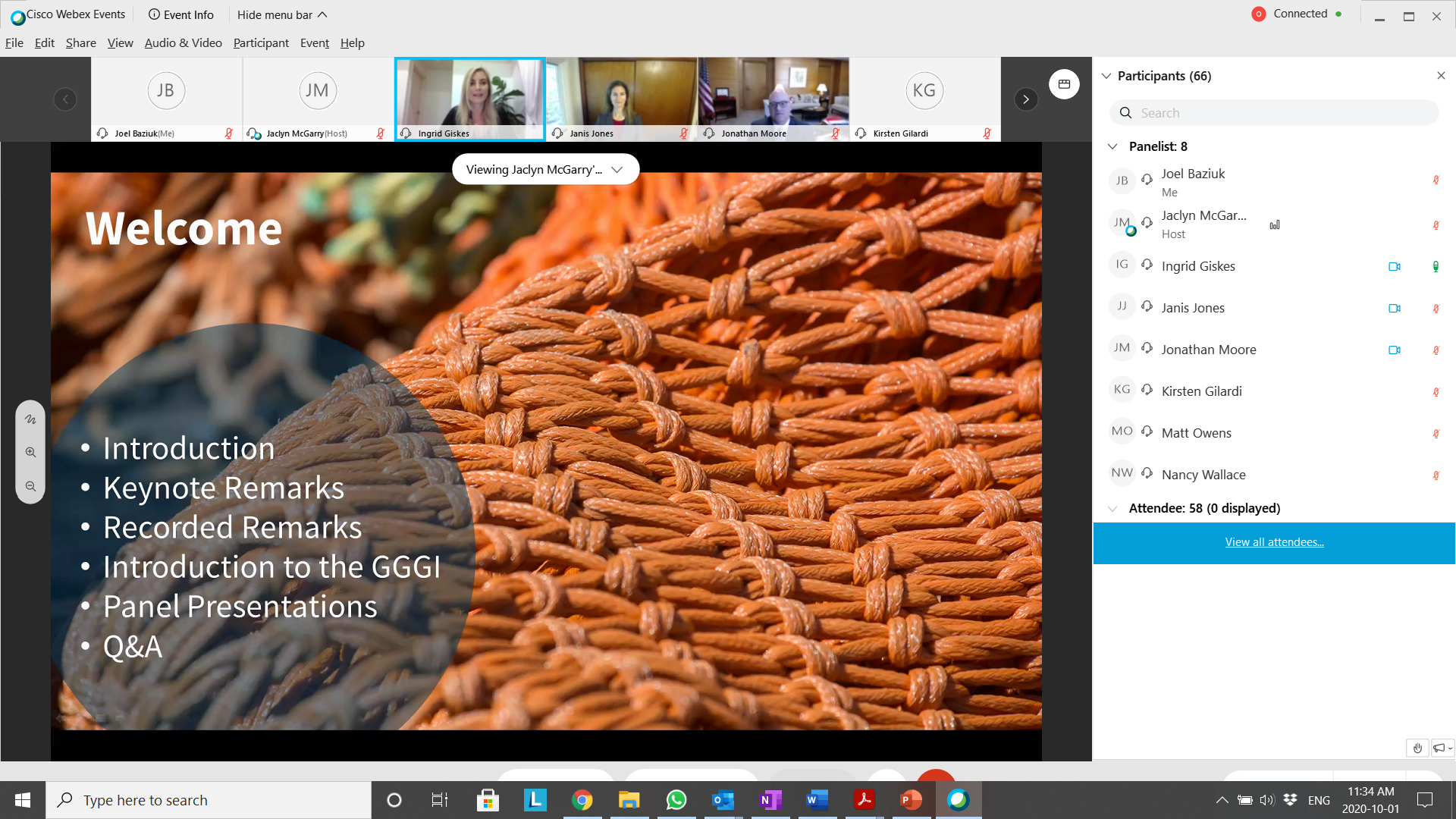
Task: Click the zoom out magnifier icon
Action: click(x=30, y=486)
